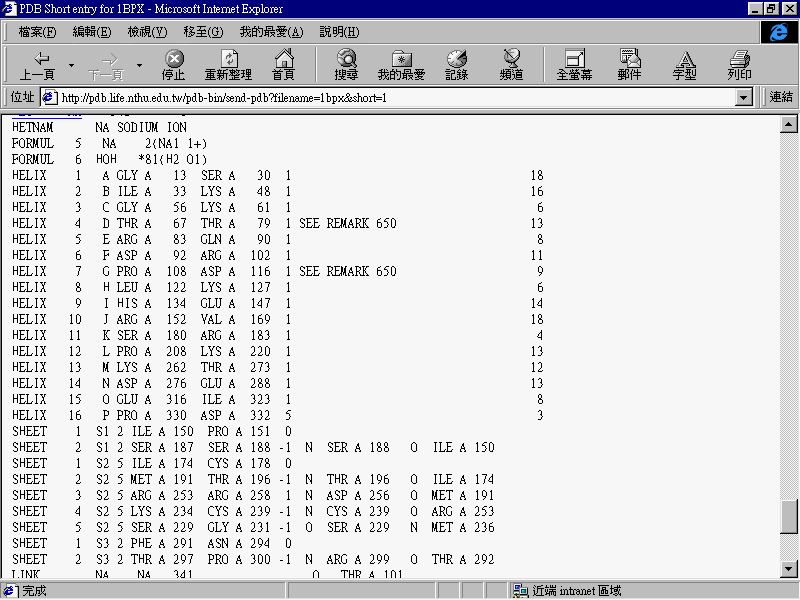This screenshot has width=800, height=600.
Task: Click the Font size (字型) icon
Action: [684, 65]
